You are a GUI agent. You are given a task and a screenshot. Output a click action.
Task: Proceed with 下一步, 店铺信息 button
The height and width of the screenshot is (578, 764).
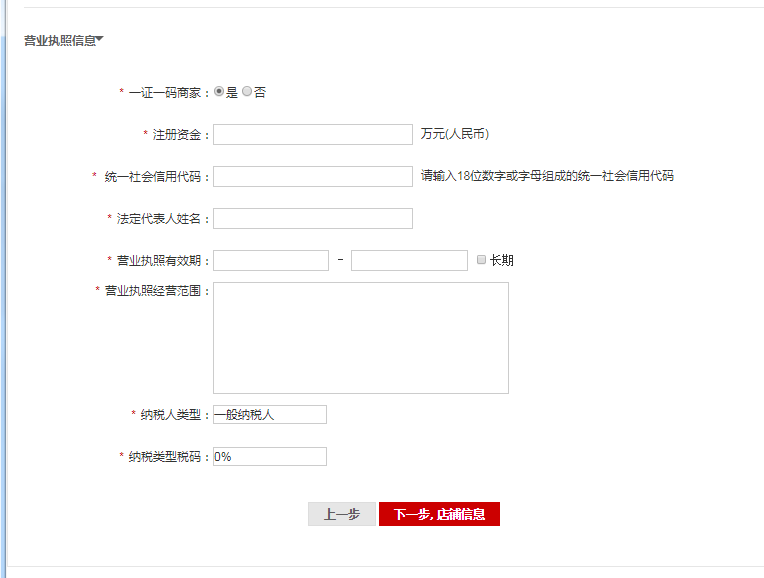439,514
